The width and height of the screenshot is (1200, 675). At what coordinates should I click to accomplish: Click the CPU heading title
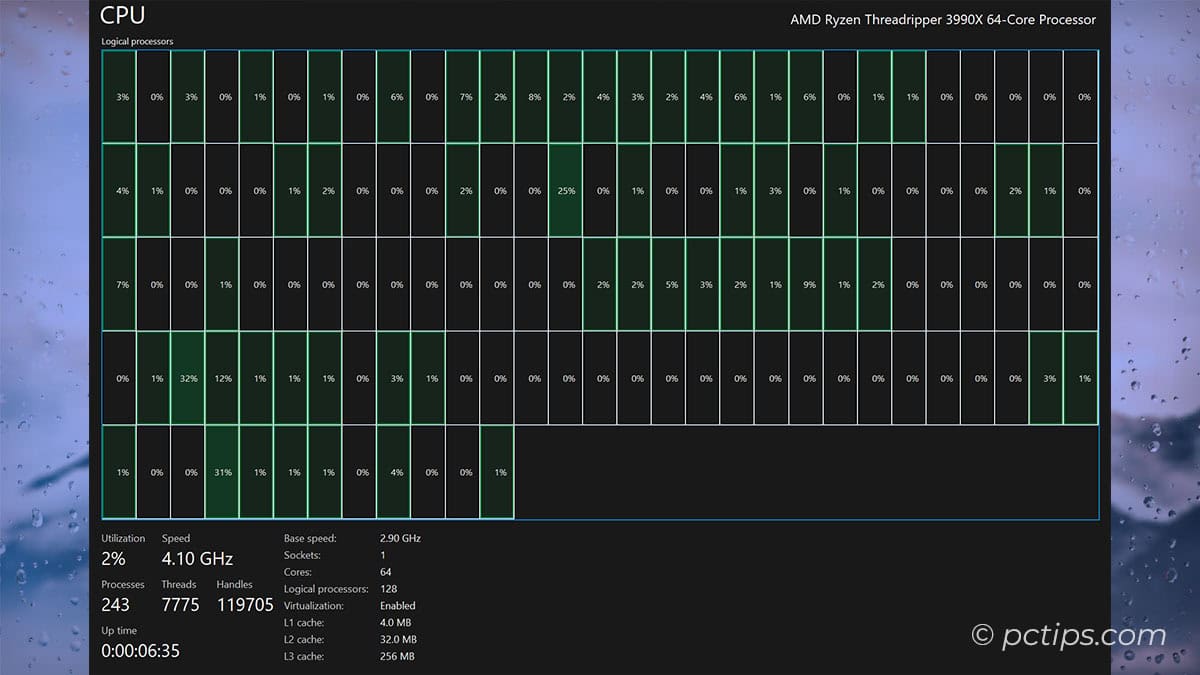coord(122,16)
